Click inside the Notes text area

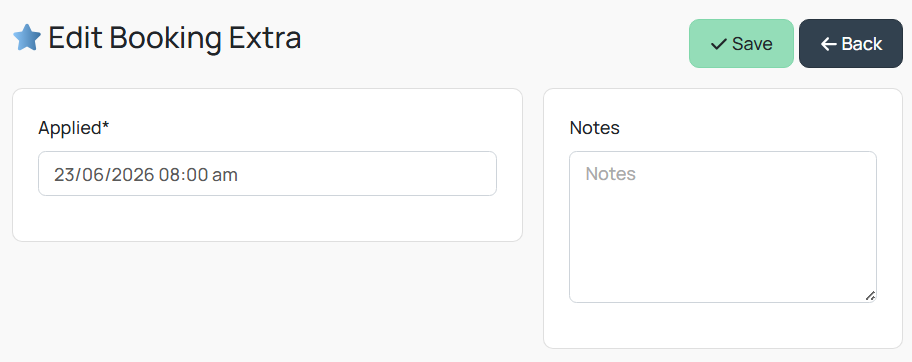click(x=723, y=227)
